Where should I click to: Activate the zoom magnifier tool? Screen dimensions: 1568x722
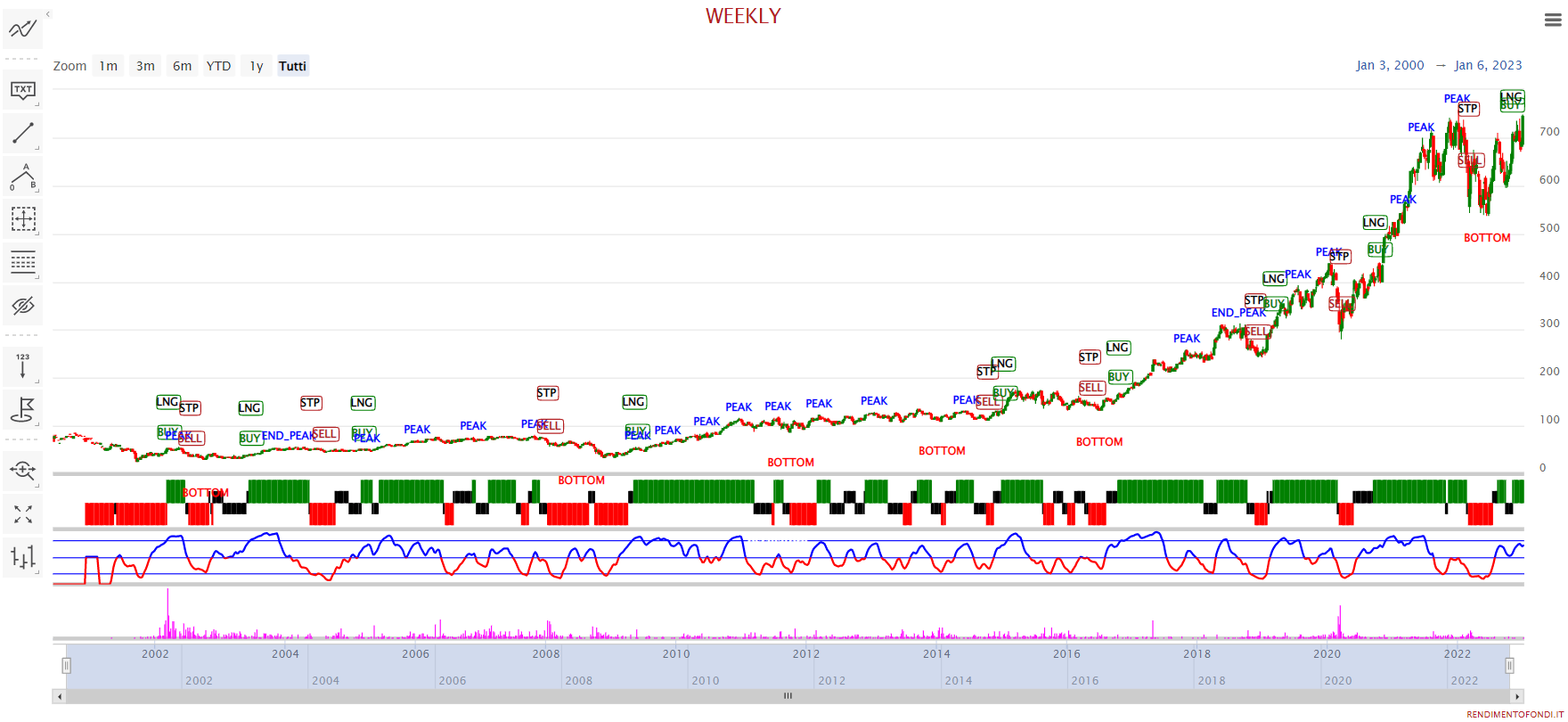(22, 470)
